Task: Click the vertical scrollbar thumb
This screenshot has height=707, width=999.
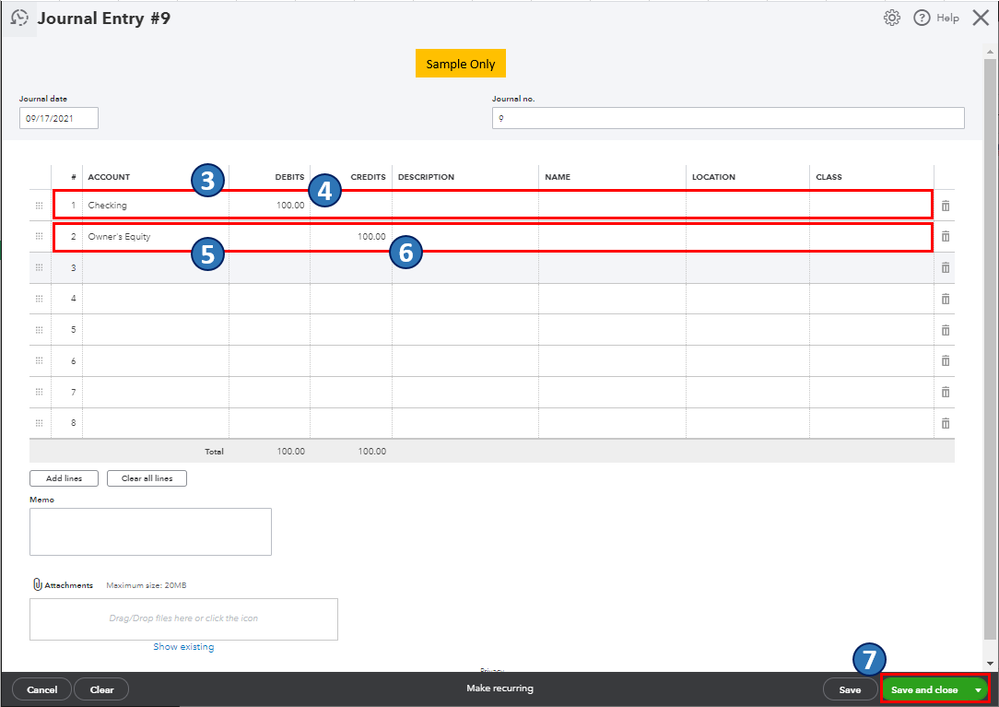Action: tap(989, 349)
